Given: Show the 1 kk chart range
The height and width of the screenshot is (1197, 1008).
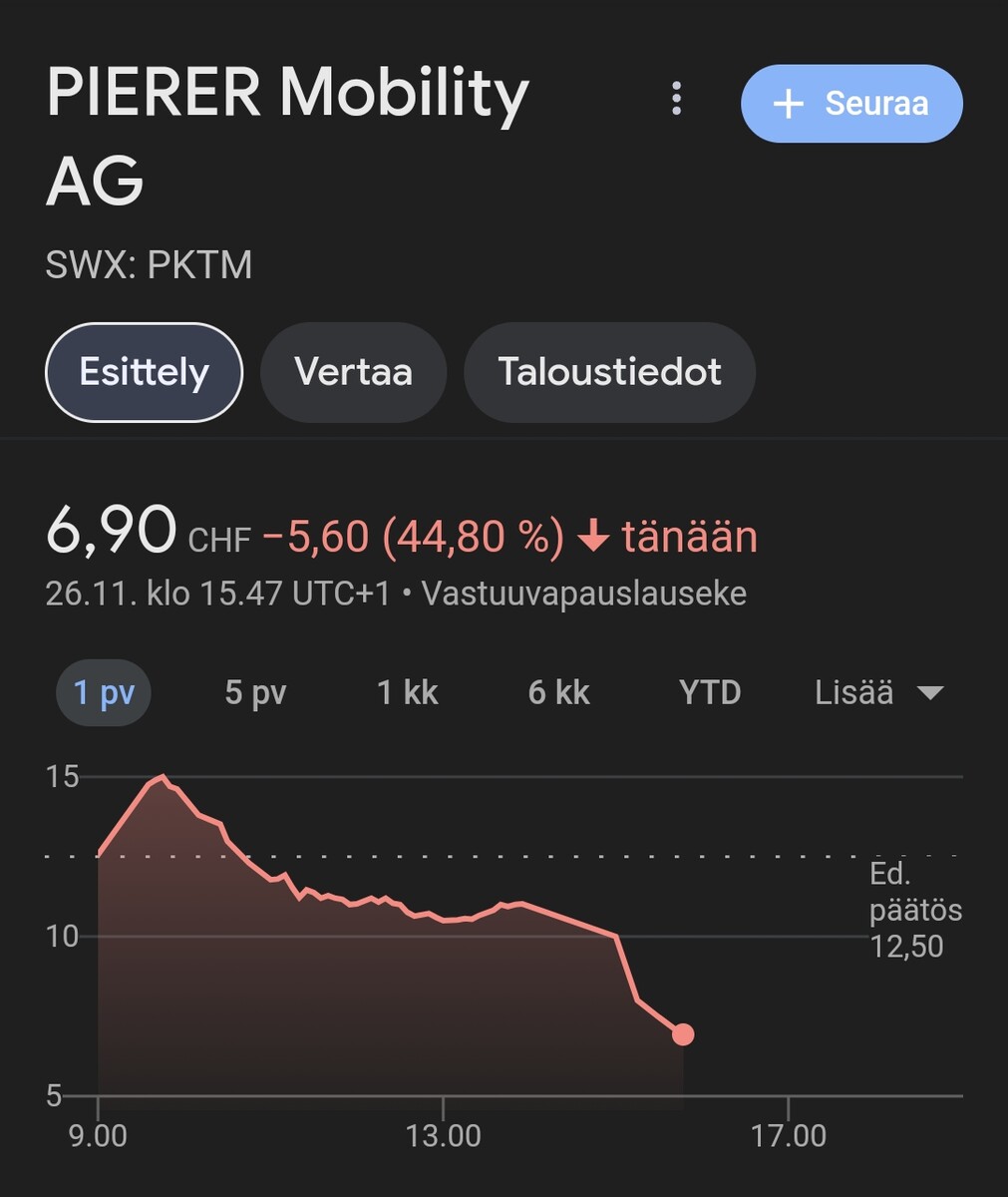Looking at the screenshot, I should 407,692.
